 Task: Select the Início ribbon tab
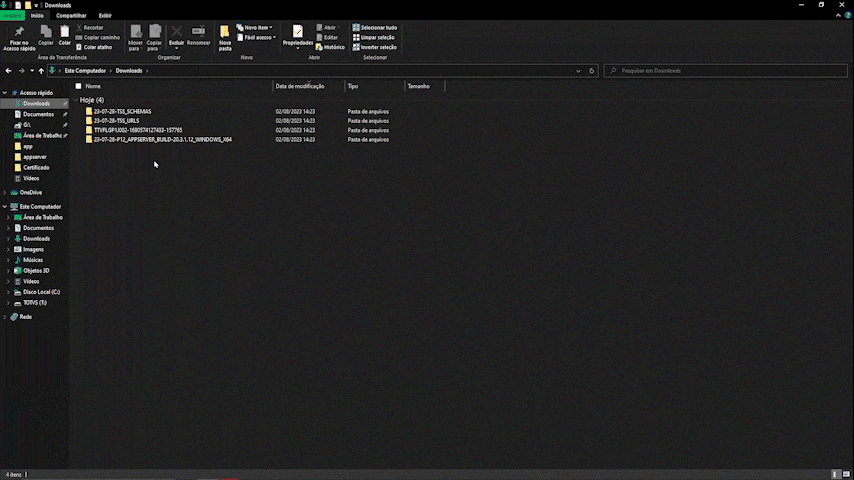coord(37,15)
